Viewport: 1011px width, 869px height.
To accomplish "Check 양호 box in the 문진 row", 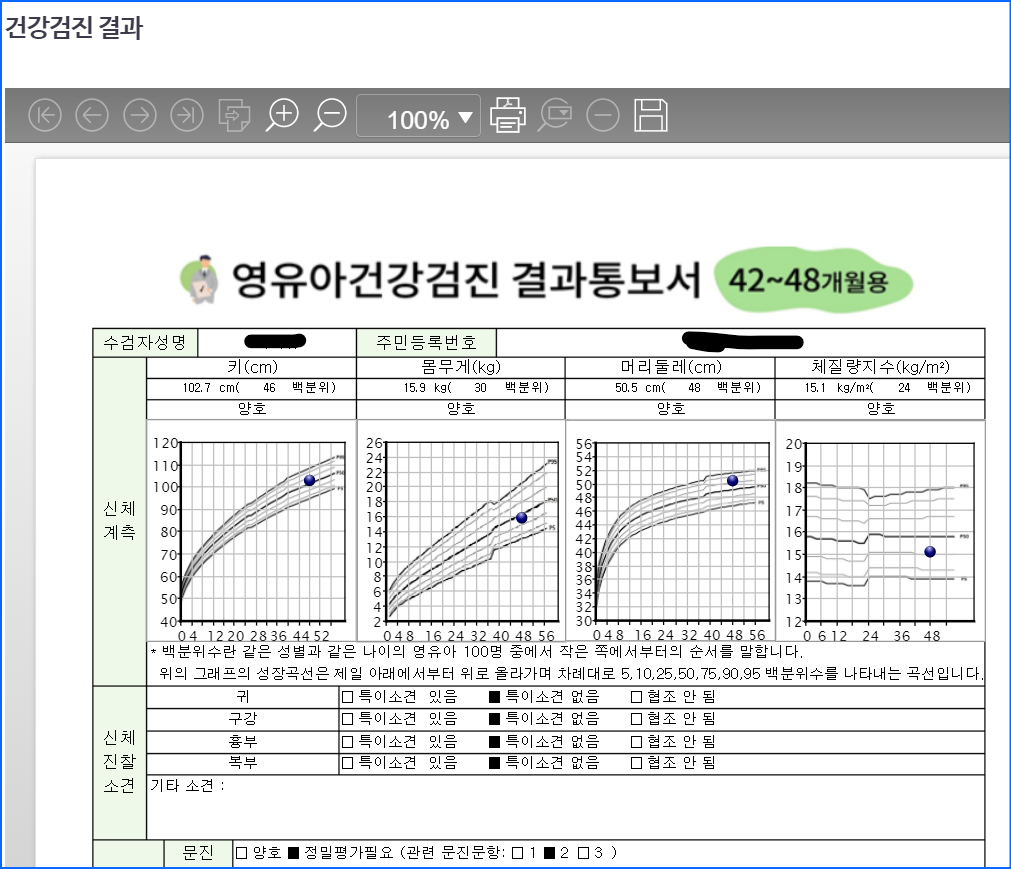I will tap(242, 853).
